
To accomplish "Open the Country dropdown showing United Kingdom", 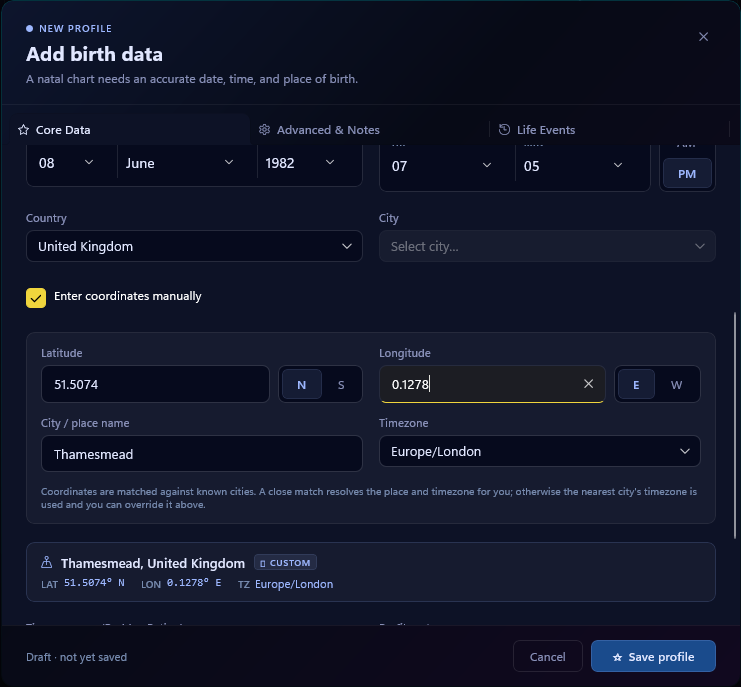I will click(x=194, y=246).
